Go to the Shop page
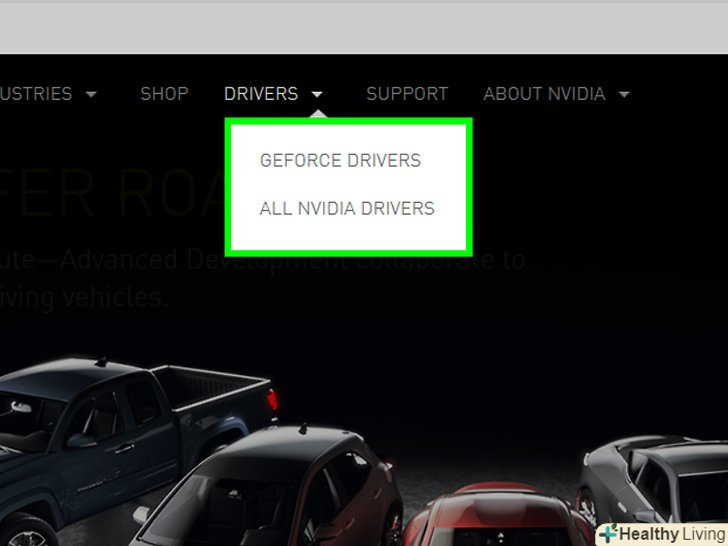 (x=164, y=94)
